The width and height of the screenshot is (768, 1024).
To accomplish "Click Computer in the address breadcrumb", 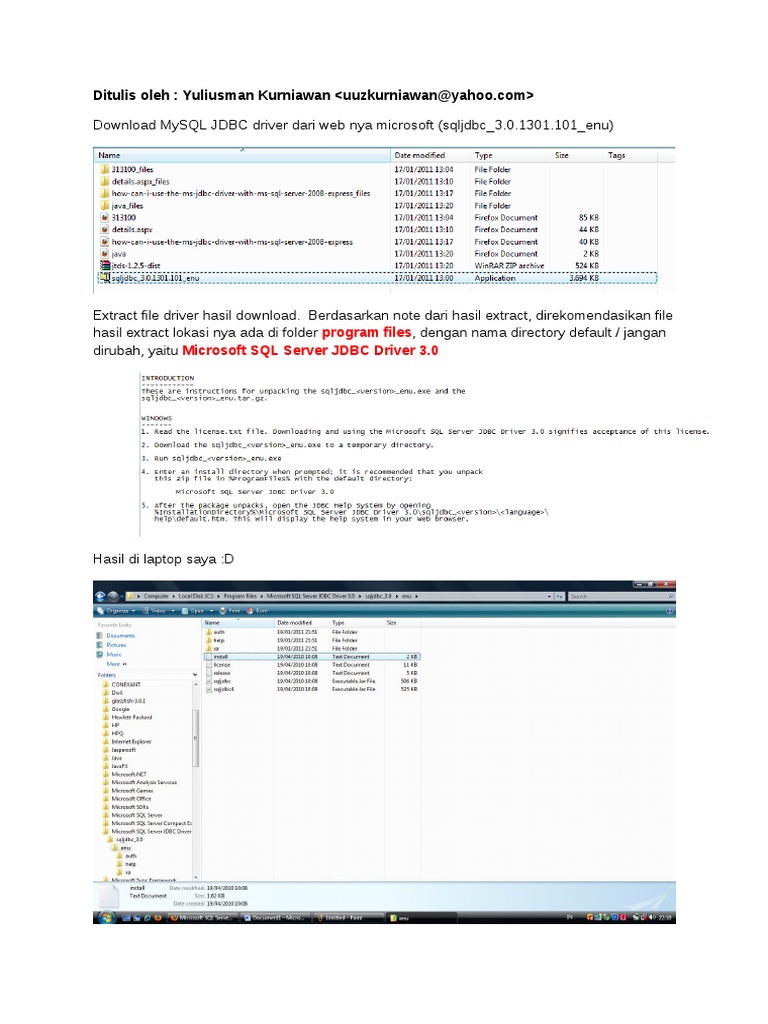I will point(155,596).
